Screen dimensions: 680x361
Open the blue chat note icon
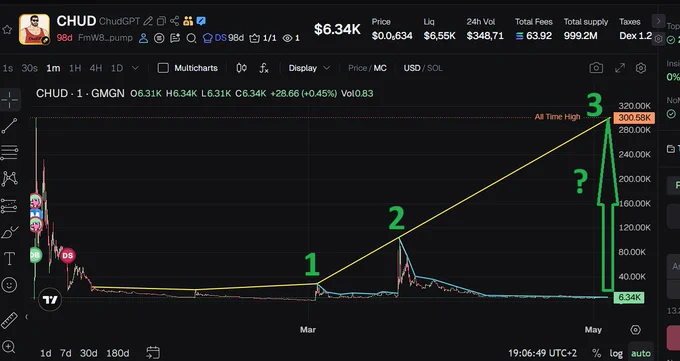[201, 21]
